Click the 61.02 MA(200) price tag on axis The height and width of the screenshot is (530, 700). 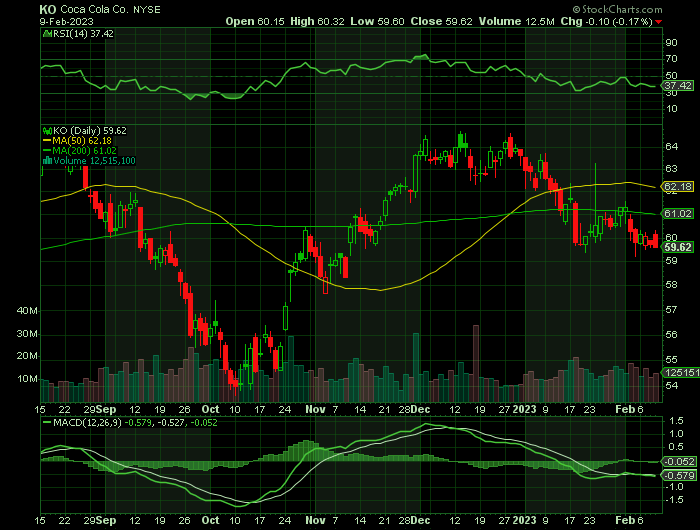678,213
